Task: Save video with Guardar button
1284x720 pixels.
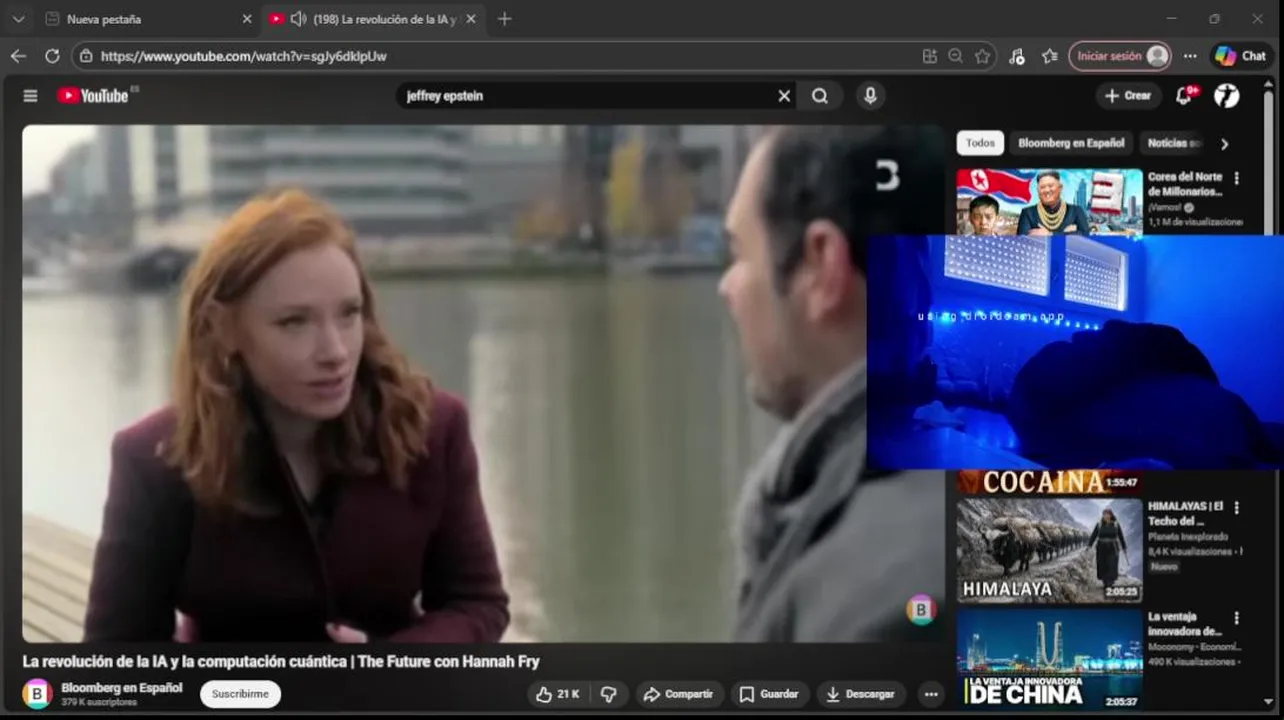Action: (769, 694)
